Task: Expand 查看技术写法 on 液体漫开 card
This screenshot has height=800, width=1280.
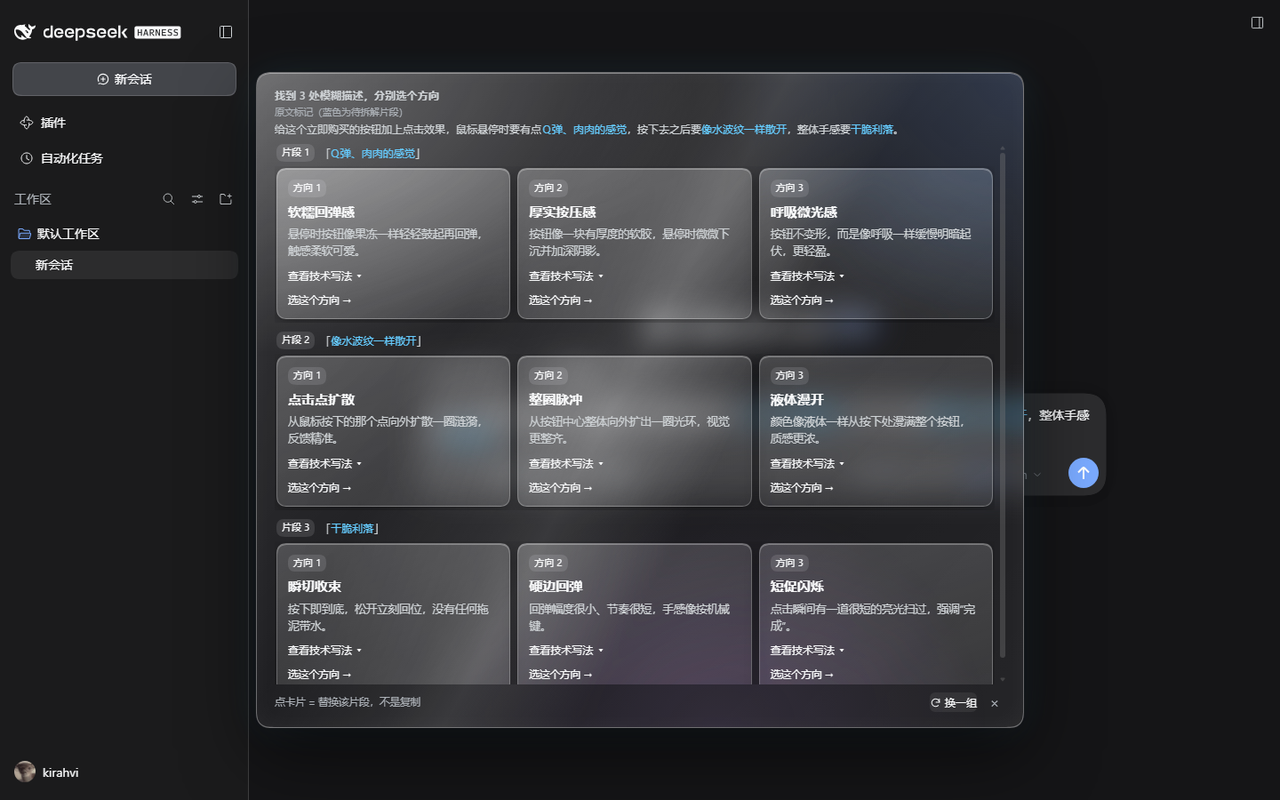Action: tap(807, 464)
